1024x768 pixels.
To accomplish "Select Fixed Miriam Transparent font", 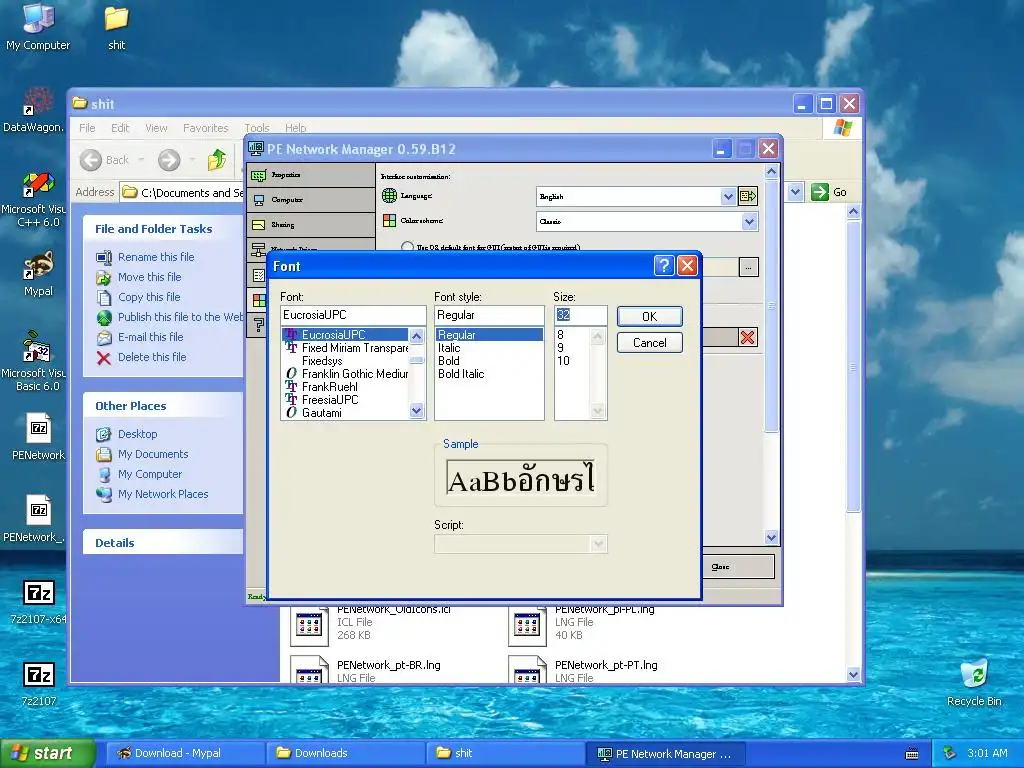I will [x=345, y=348].
